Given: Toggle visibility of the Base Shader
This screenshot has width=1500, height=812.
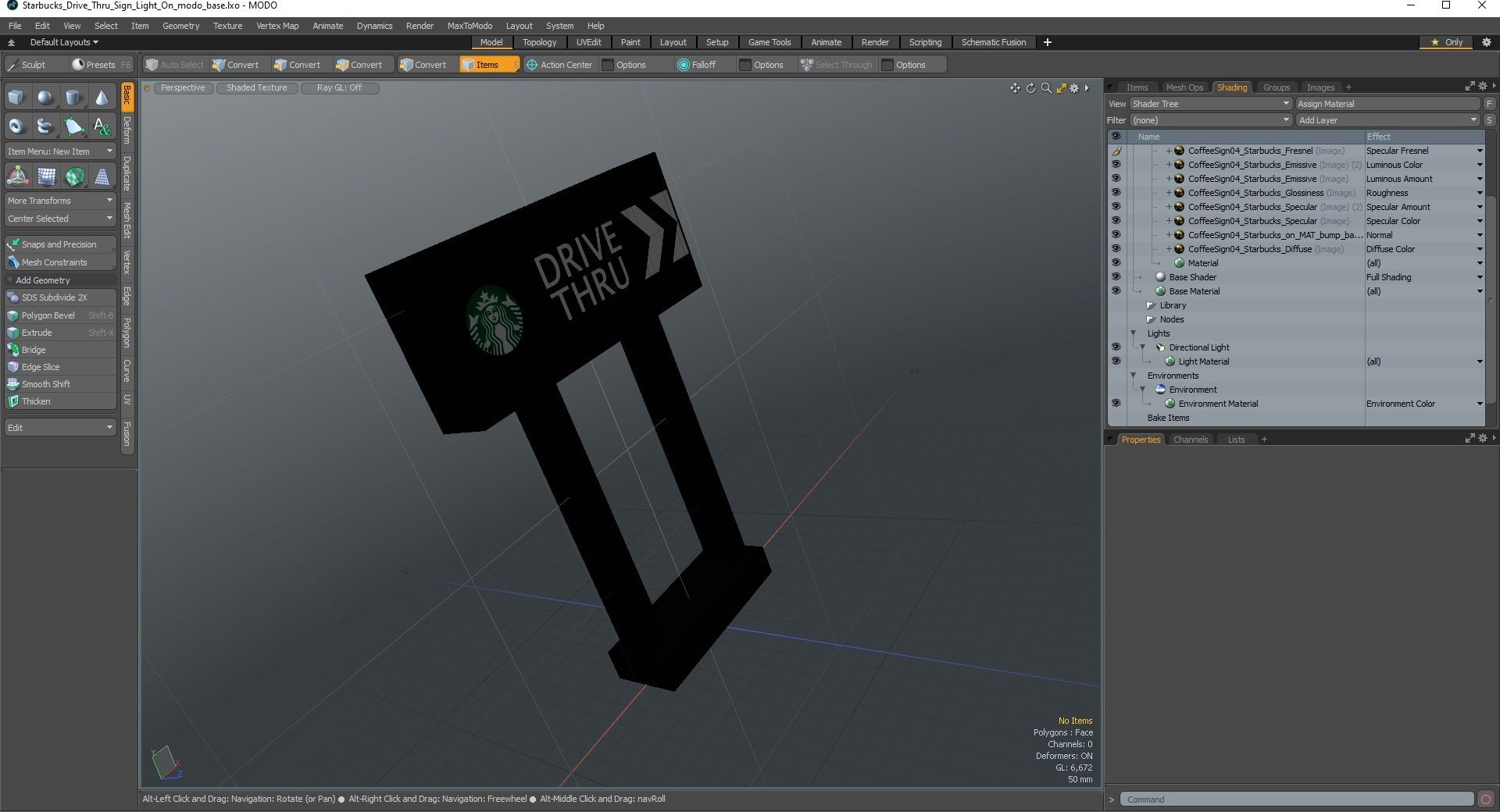Looking at the screenshot, I should click(1116, 277).
